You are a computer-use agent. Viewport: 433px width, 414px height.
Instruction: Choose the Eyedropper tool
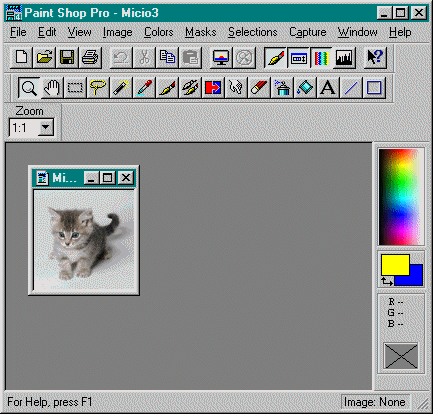[x=144, y=88]
